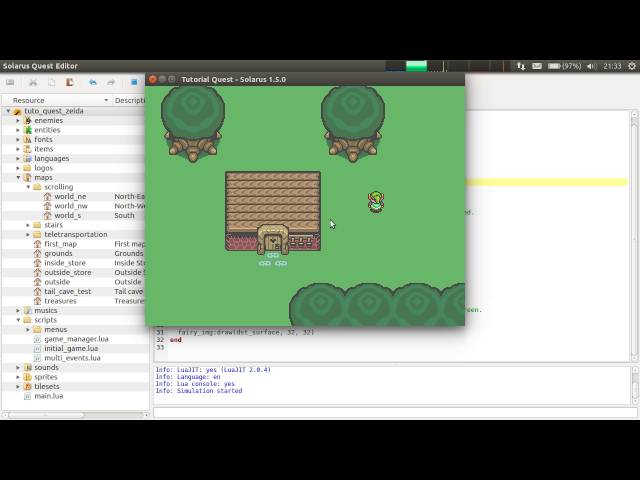Click the enemies resource icon in the tree
Image resolution: width=640 pixels, height=480 pixels.
pos(28,120)
